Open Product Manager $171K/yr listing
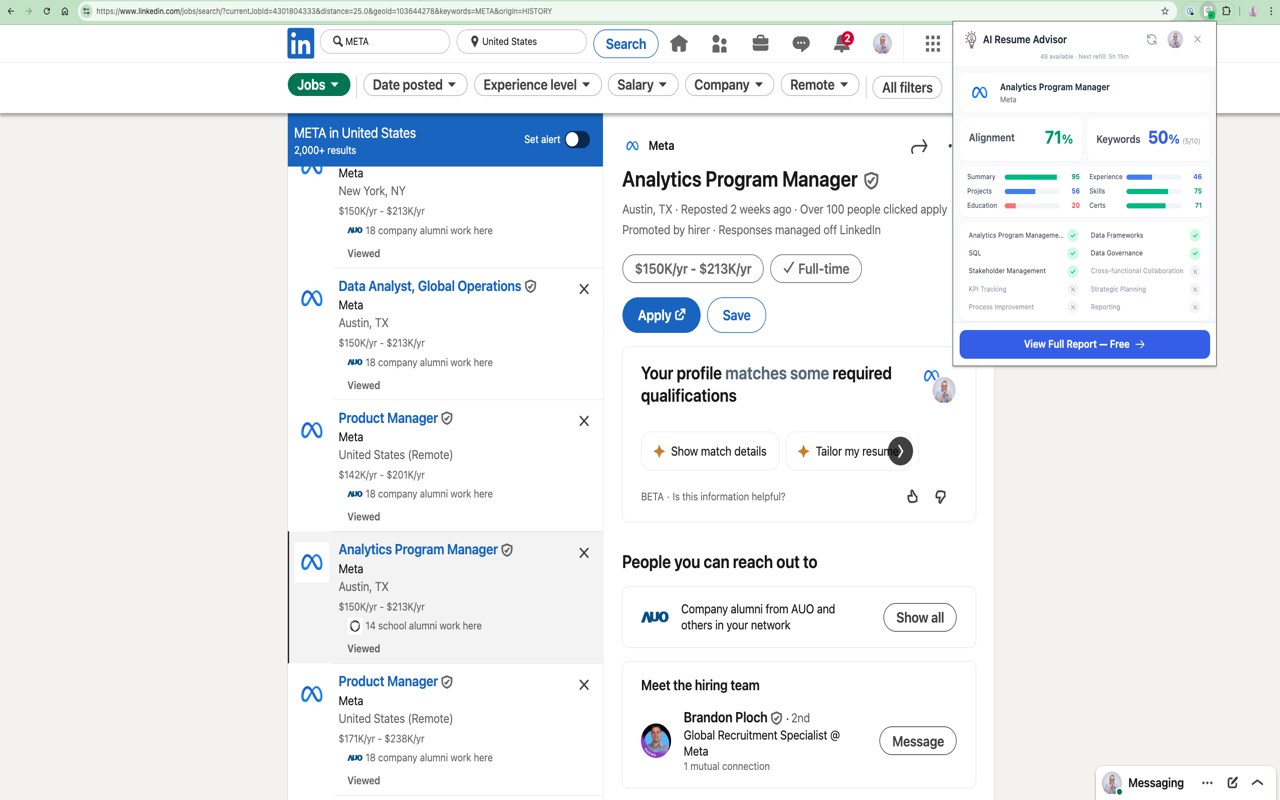 click(388, 681)
